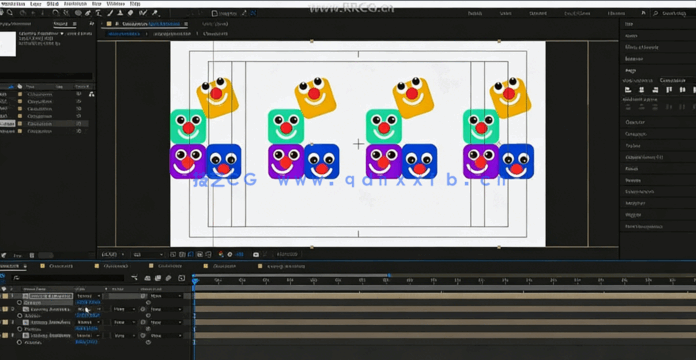The width and height of the screenshot is (696, 360).
Task: Open the viewer resolution dropdown
Action: [x=148, y=254]
